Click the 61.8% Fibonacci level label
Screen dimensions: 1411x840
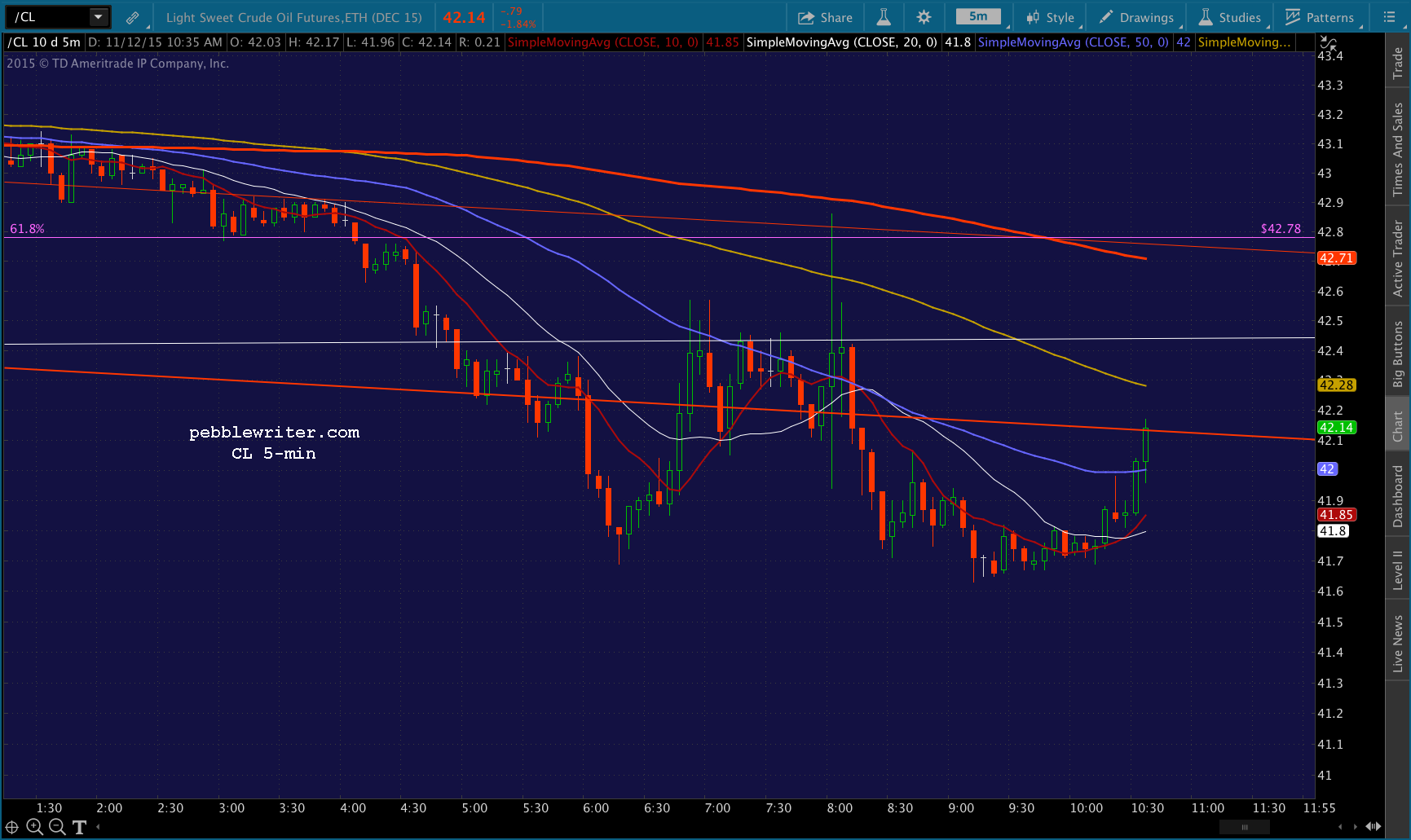click(x=27, y=229)
